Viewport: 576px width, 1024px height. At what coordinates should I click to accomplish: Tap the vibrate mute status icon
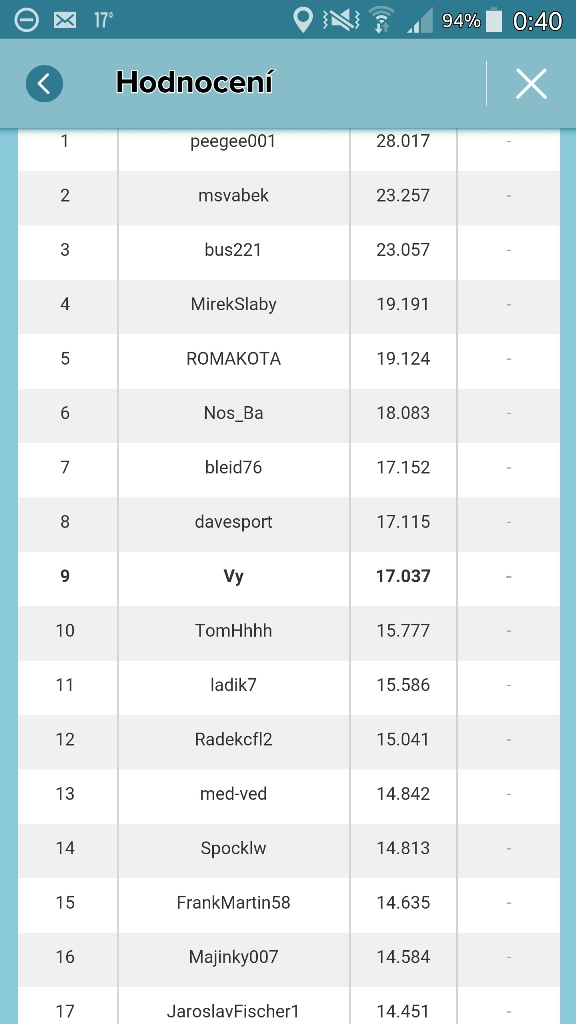[x=341, y=20]
